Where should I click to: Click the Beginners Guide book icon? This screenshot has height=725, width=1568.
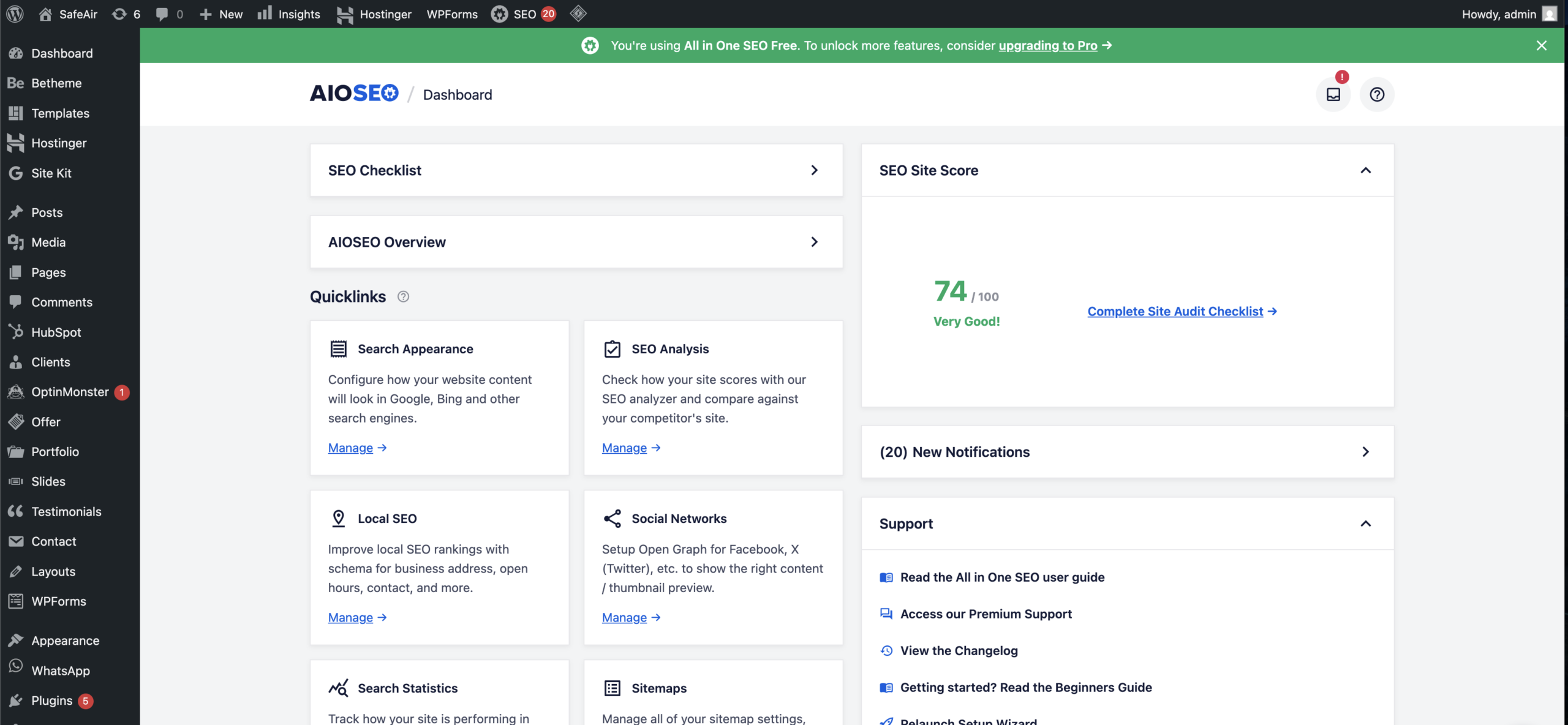pos(886,688)
